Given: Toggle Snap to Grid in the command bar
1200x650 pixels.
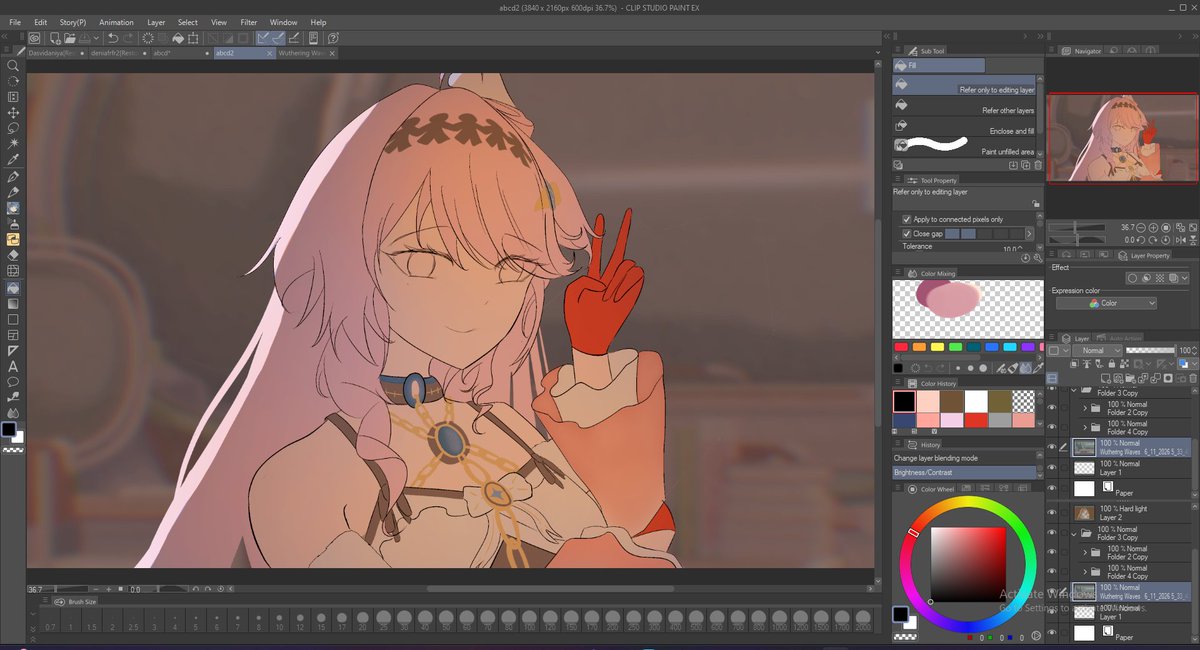Looking at the screenshot, I should (294, 38).
